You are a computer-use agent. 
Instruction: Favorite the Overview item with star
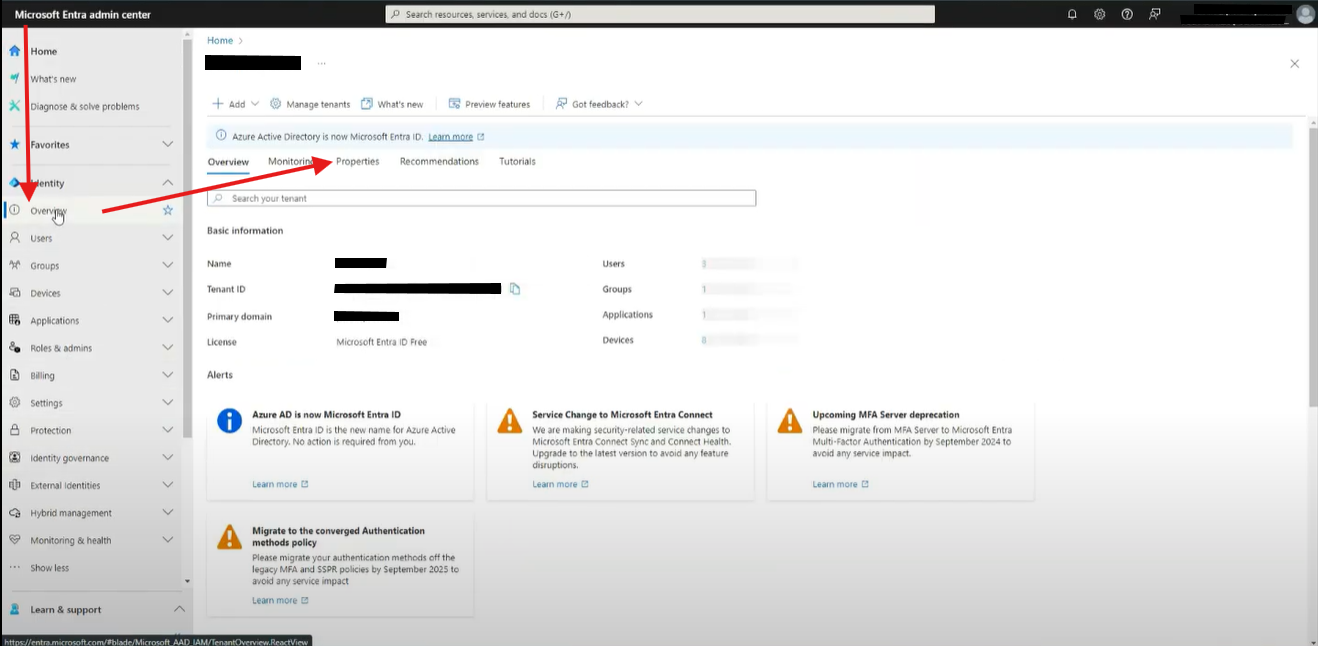point(168,210)
